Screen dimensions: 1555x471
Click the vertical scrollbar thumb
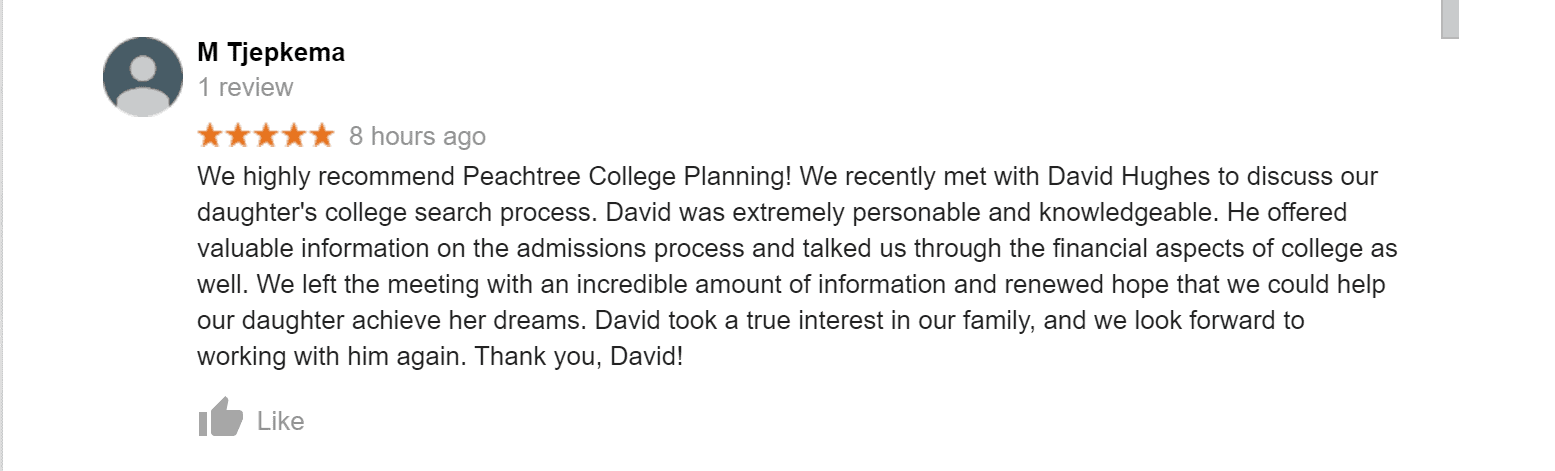(1449, 18)
